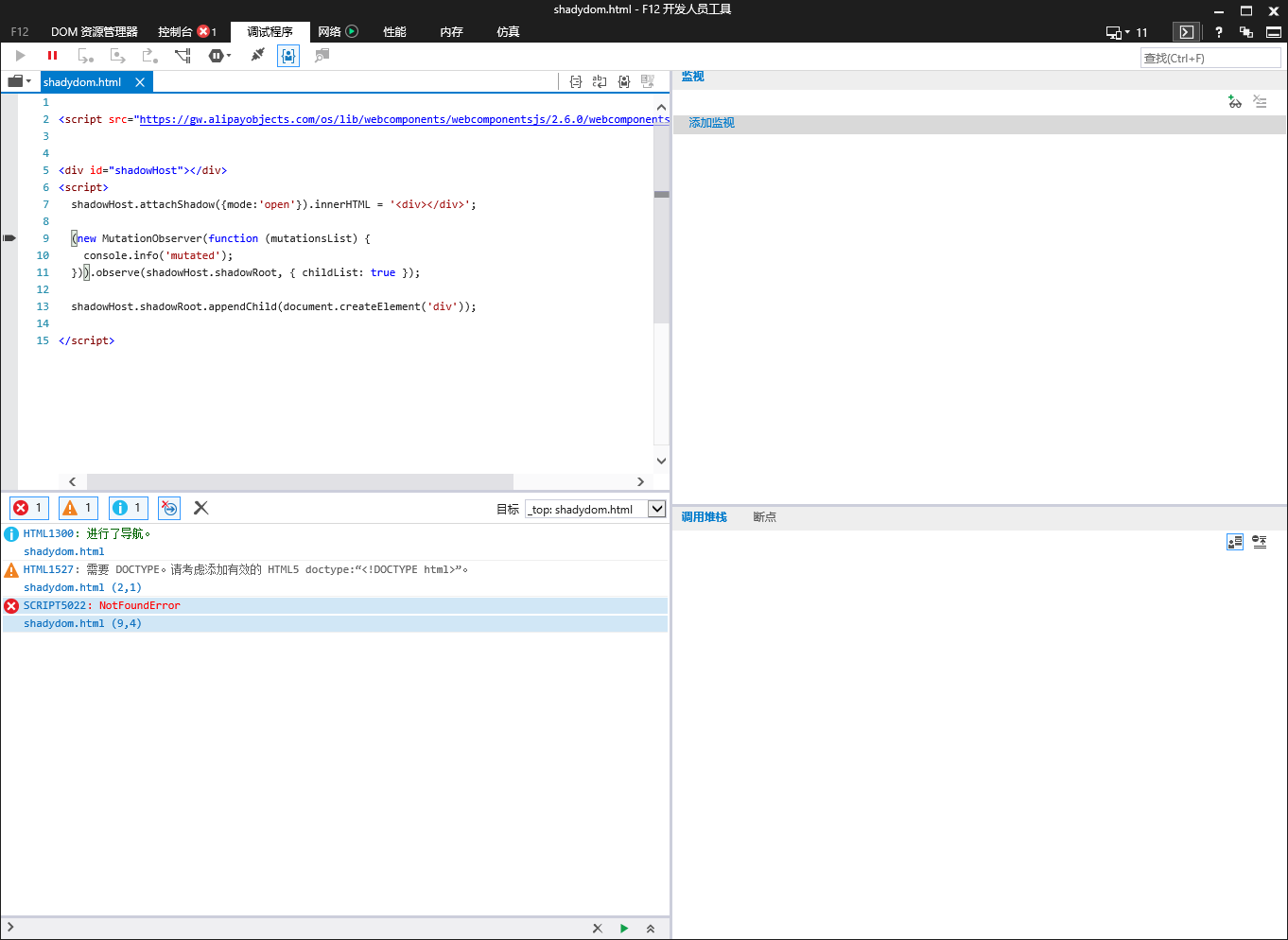Click the Step Into debugger icon
1288x940 pixels.
click(85, 56)
